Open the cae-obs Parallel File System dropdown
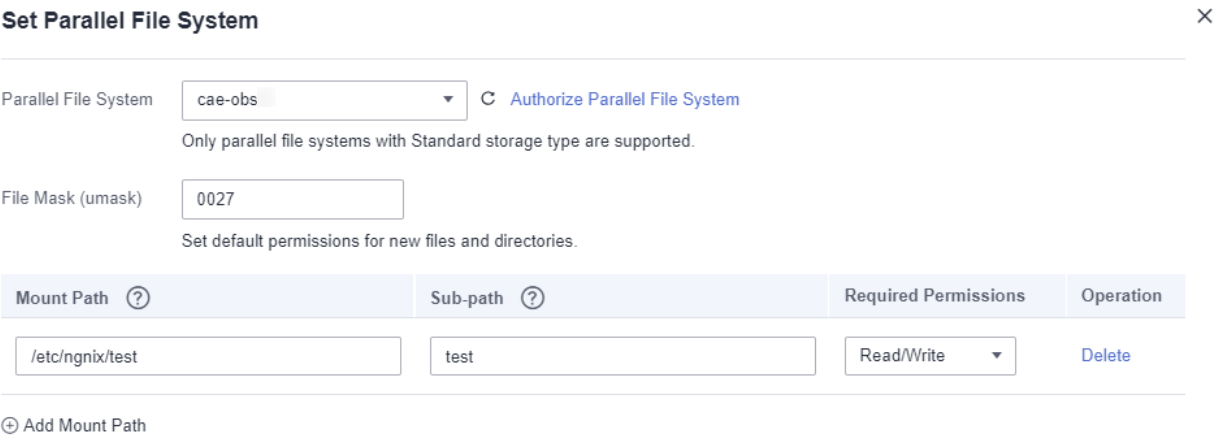Image resolution: width=1214 pixels, height=437 pixels. [x=310, y=100]
